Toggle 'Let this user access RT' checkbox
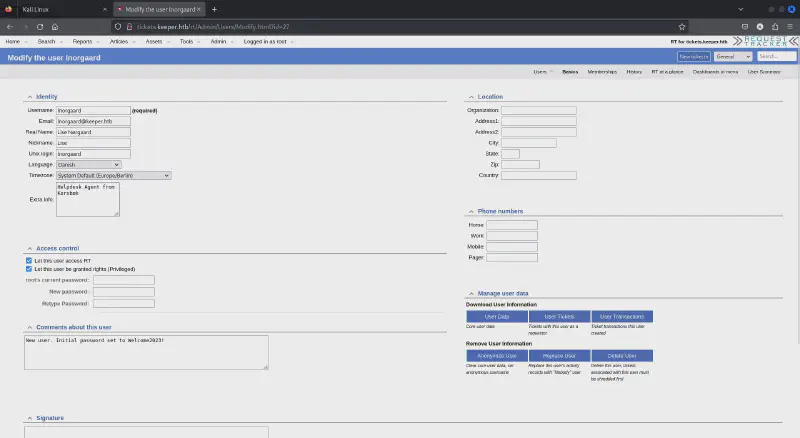The width and height of the screenshot is (800, 438). click(x=28, y=260)
